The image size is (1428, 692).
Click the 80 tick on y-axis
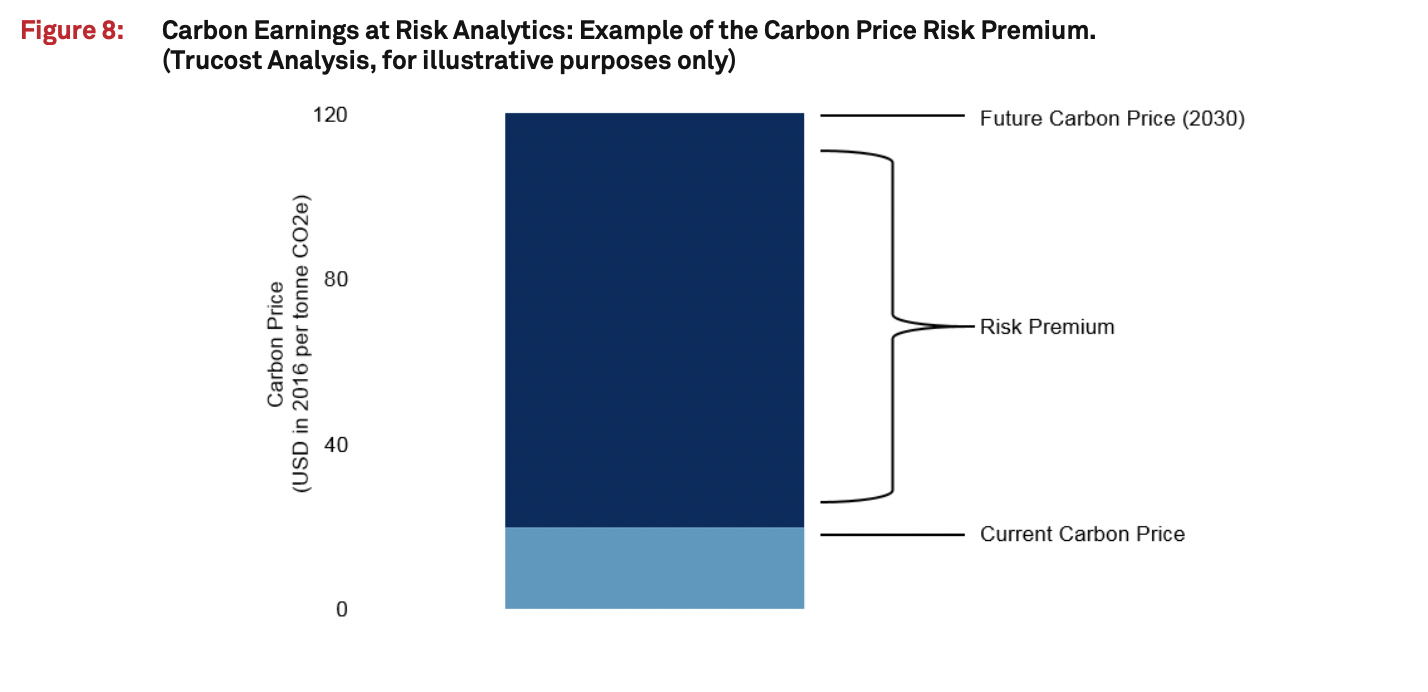click(335, 280)
